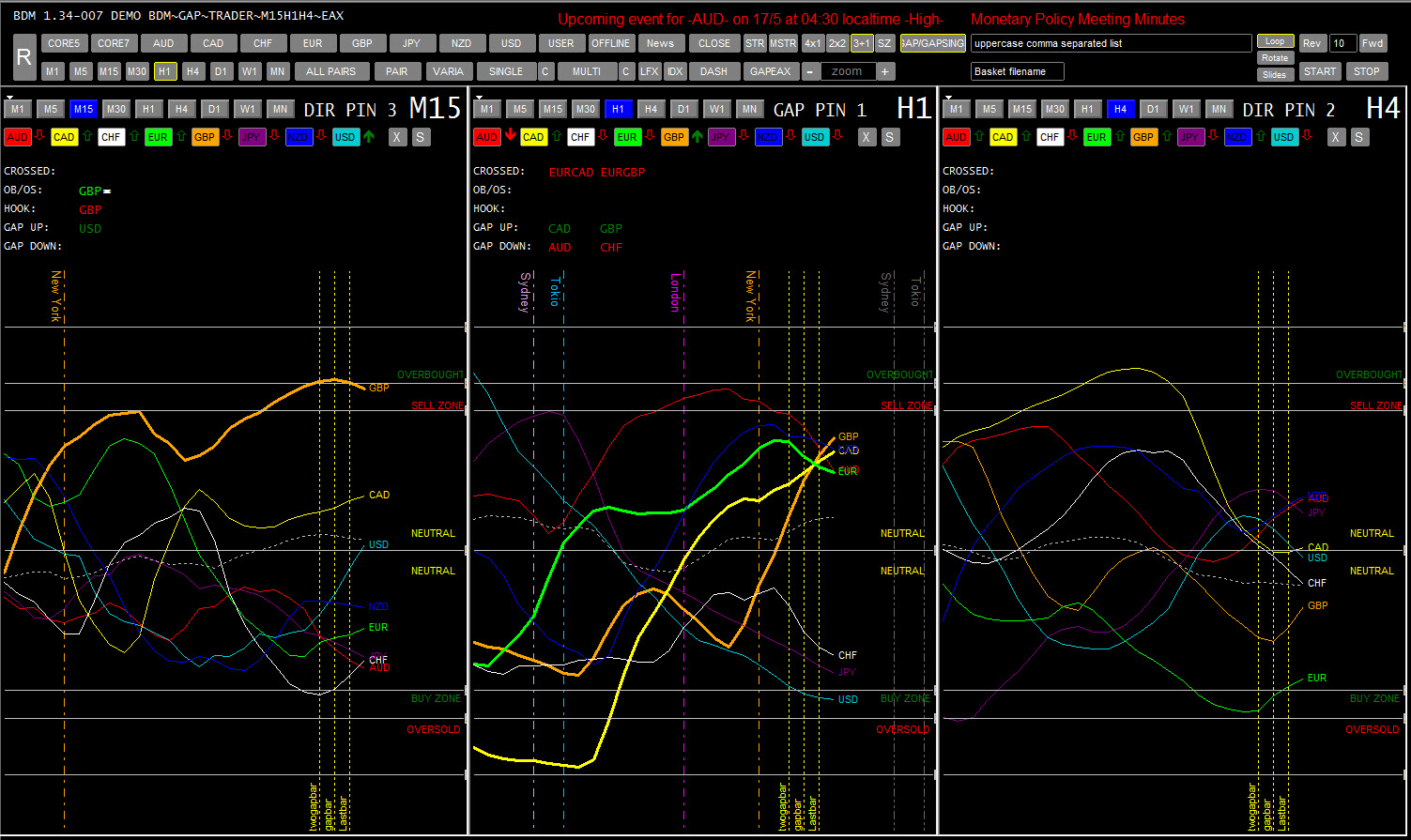
Task: Click the Basket filename input field
Action: coord(1018,71)
